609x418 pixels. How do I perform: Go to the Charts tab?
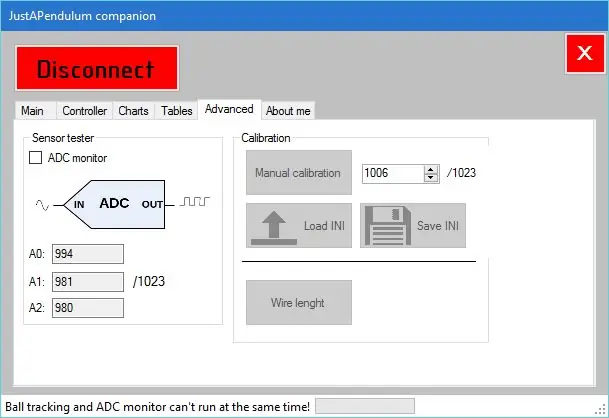tap(134, 111)
